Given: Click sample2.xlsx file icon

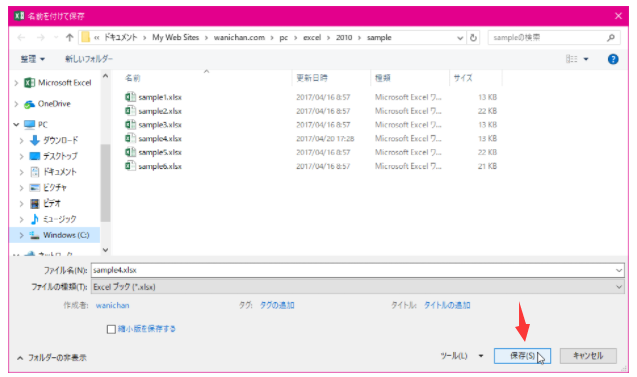Looking at the screenshot, I should pyautogui.click(x=130, y=110).
